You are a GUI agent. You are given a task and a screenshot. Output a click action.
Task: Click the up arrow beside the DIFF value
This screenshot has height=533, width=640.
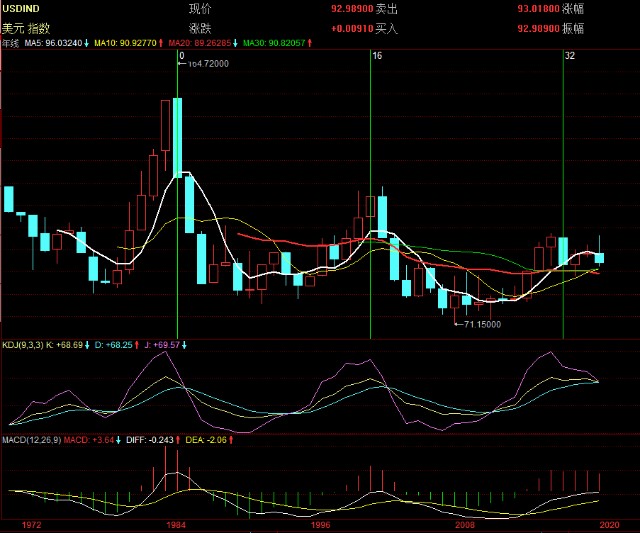178,440
